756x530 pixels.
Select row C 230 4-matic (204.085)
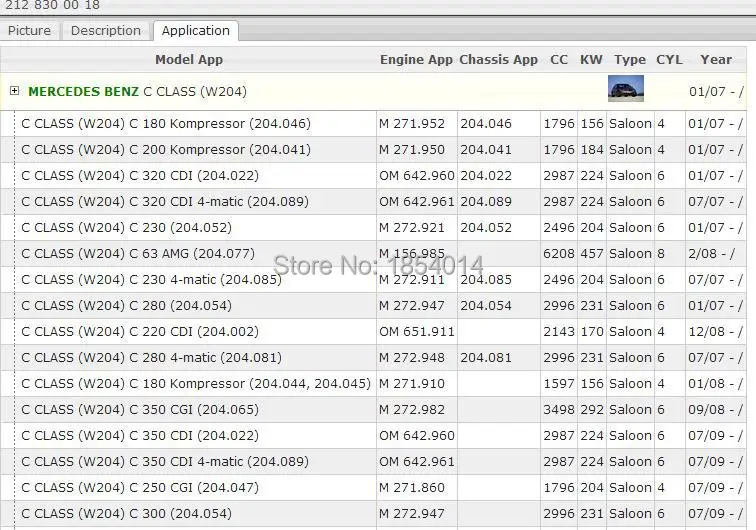(374, 280)
